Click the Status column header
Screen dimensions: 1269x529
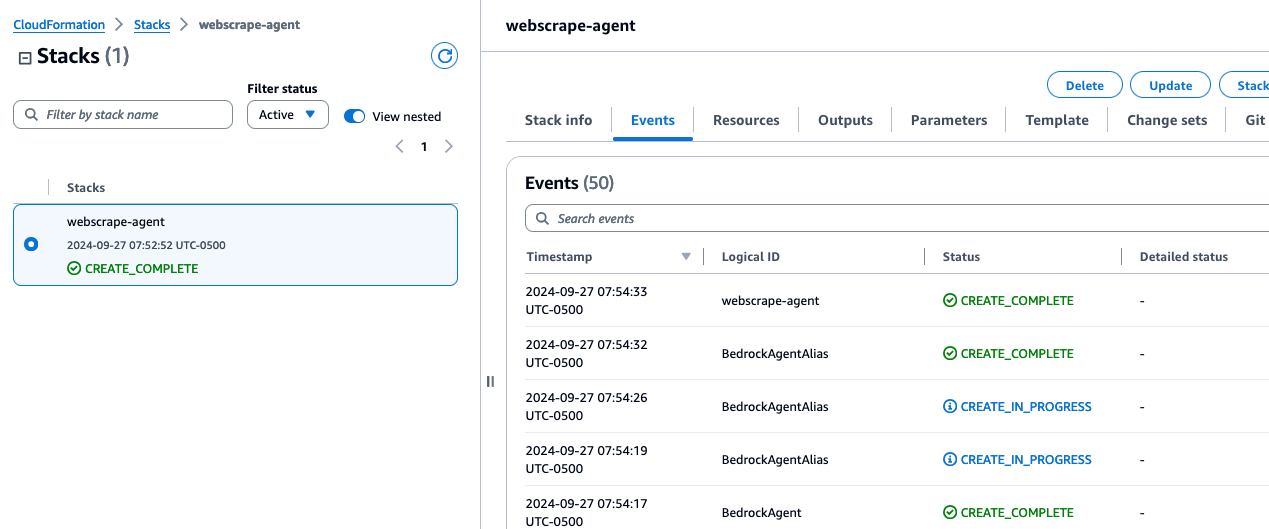[x=961, y=257]
